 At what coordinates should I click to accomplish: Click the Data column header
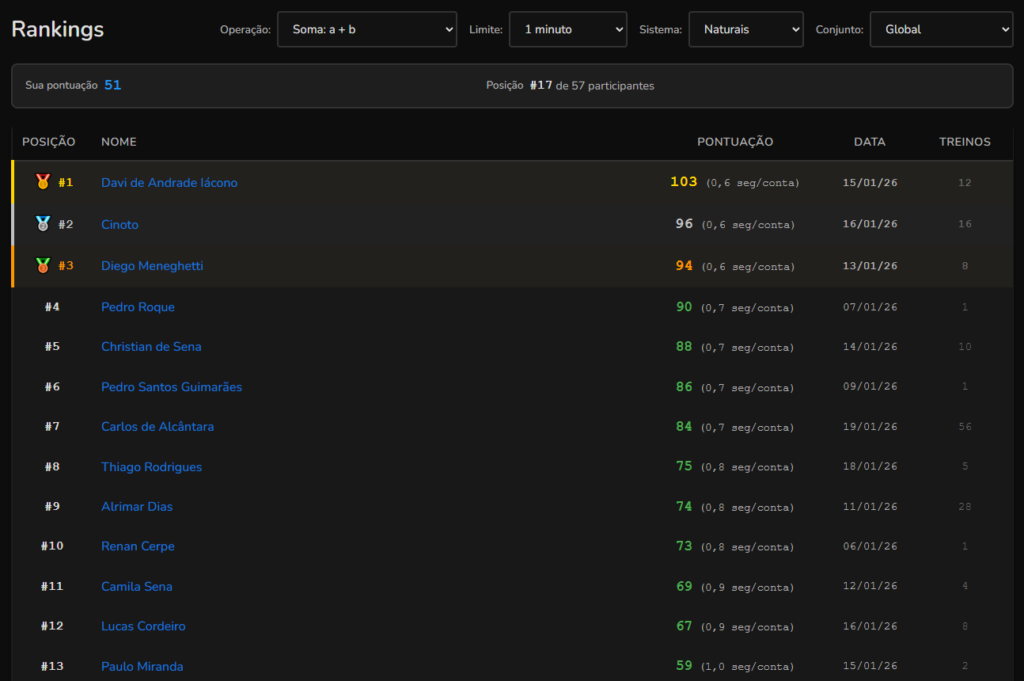[869, 142]
